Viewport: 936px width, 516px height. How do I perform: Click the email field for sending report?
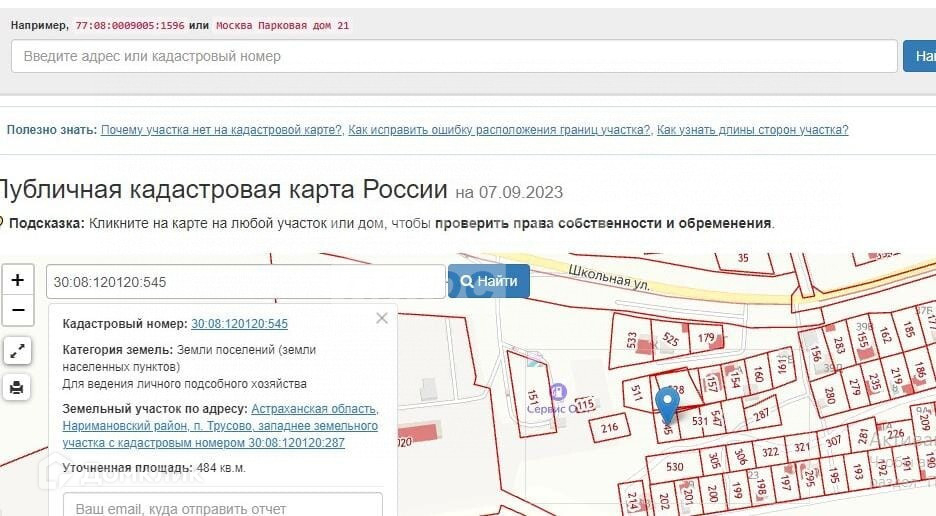coord(222,508)
